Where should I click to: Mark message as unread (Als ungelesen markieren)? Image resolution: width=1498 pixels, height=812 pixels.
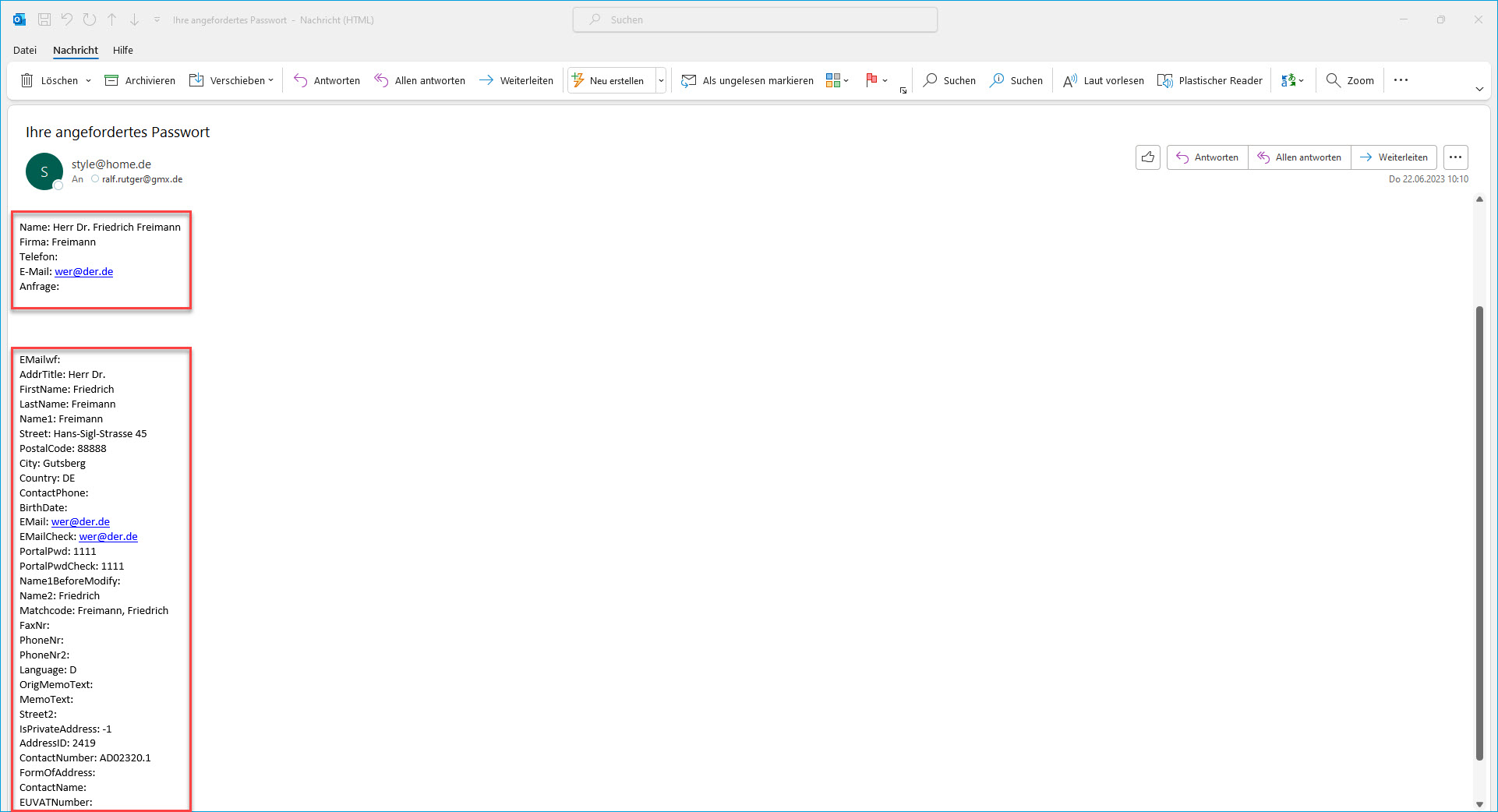747,80
